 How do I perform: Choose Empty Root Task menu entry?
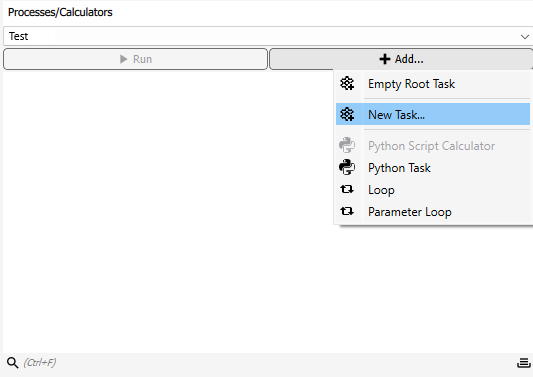[433, 84]
